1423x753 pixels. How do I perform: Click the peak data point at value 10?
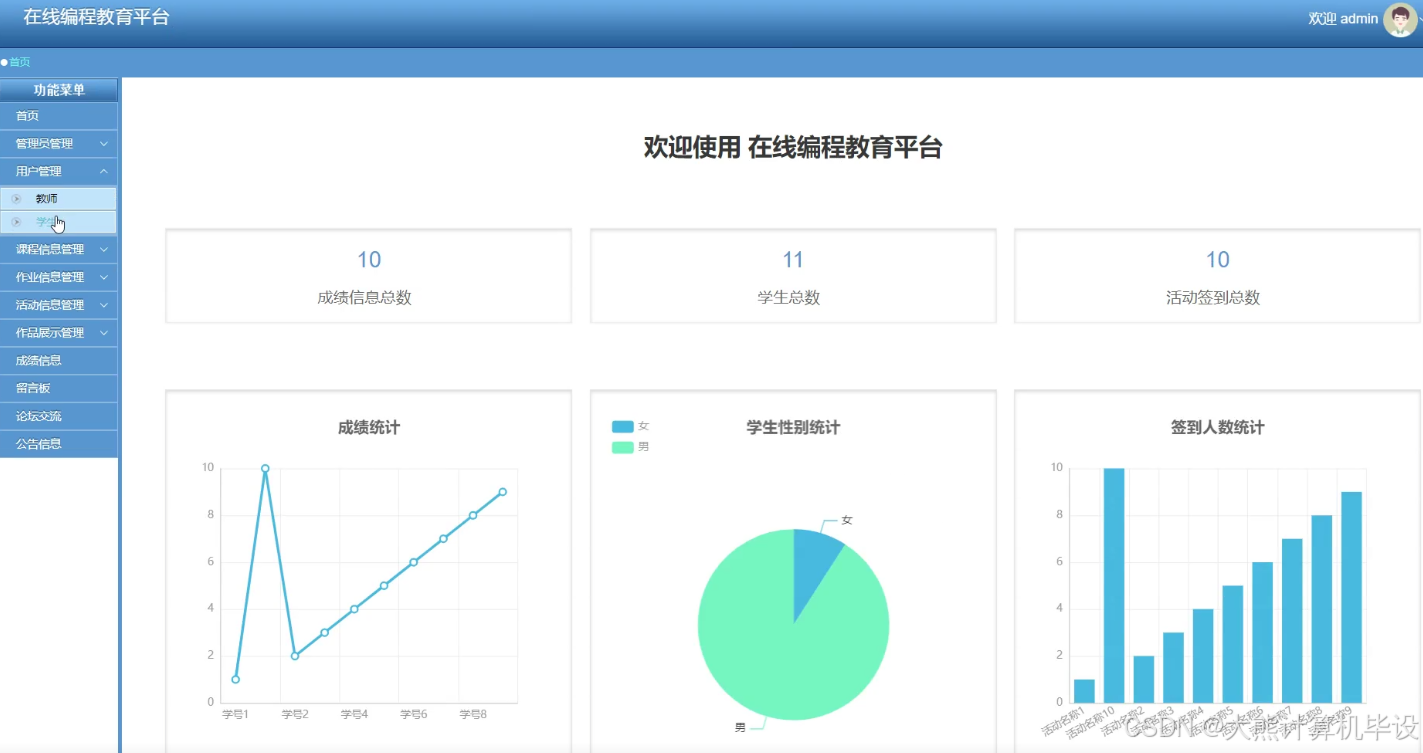[265, 469]
